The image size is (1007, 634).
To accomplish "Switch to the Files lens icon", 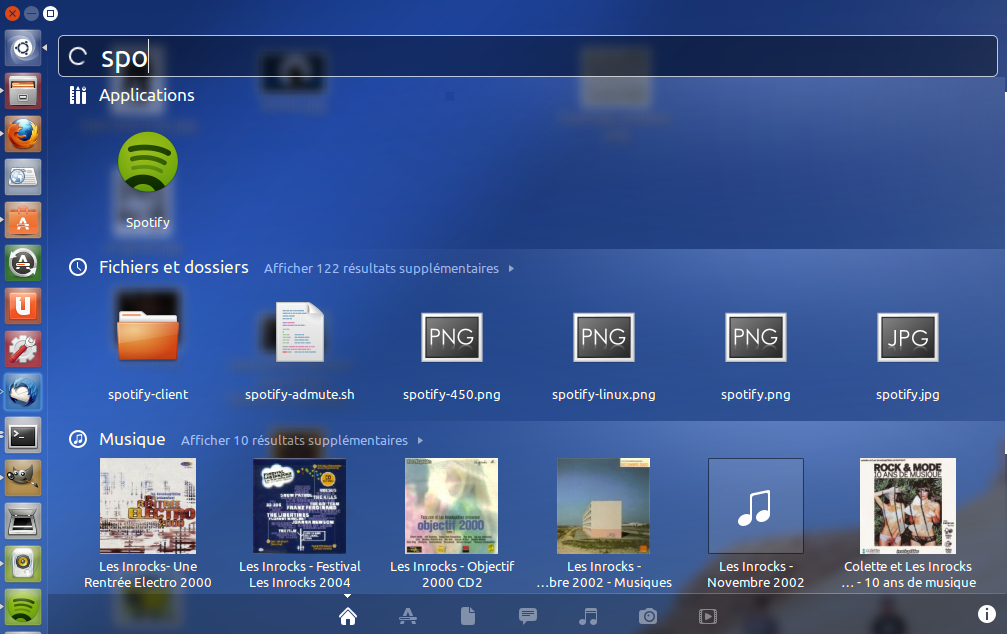I will pos(468,617).
